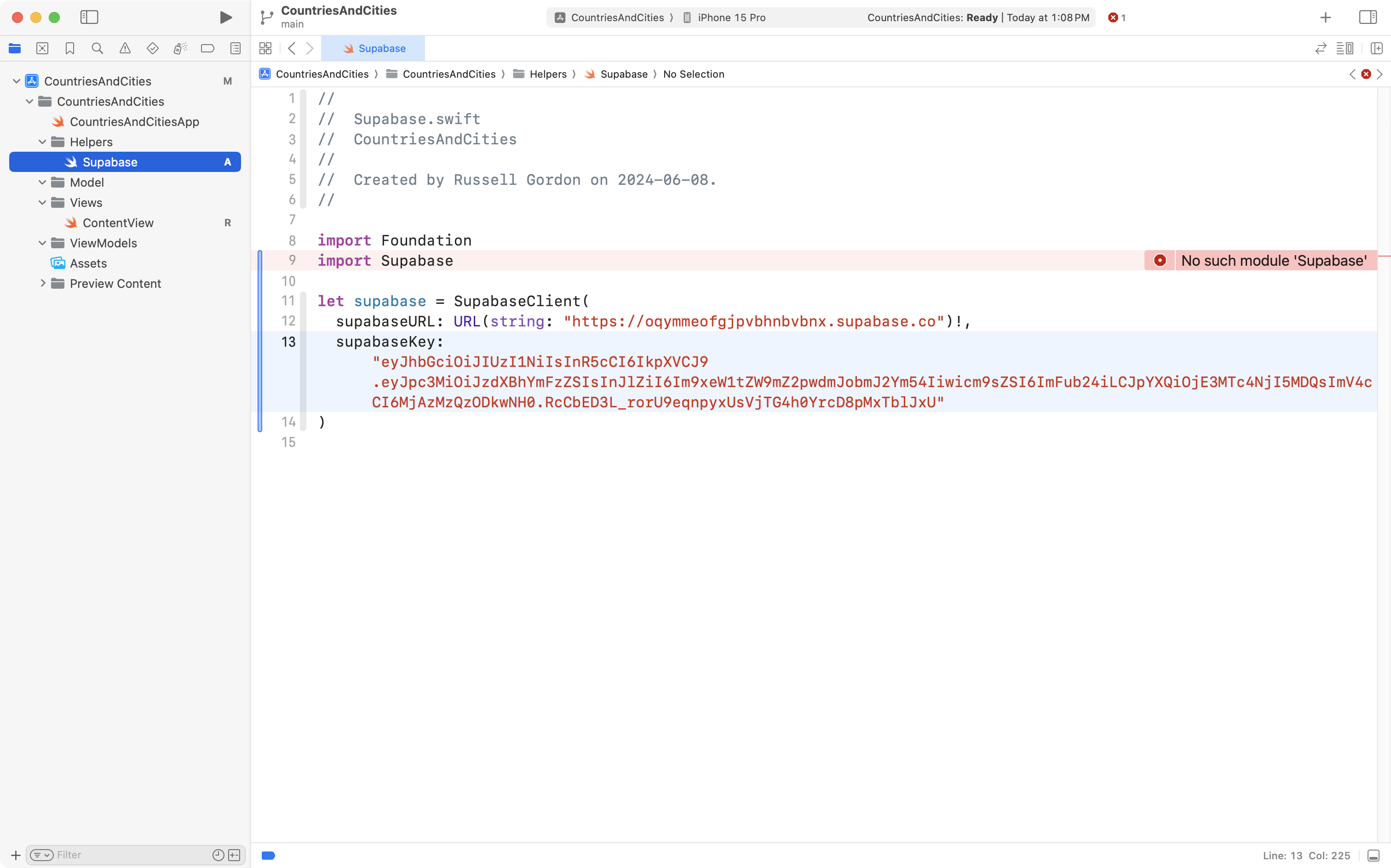Toggle the right inspector panel
1391x868 pixels.
[x=1367, y=17]
